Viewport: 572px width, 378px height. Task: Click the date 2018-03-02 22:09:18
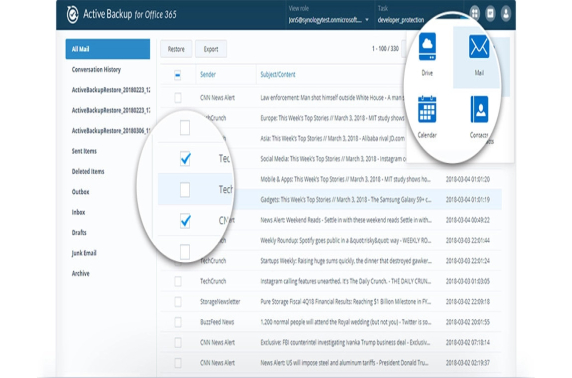pos(468,302)
